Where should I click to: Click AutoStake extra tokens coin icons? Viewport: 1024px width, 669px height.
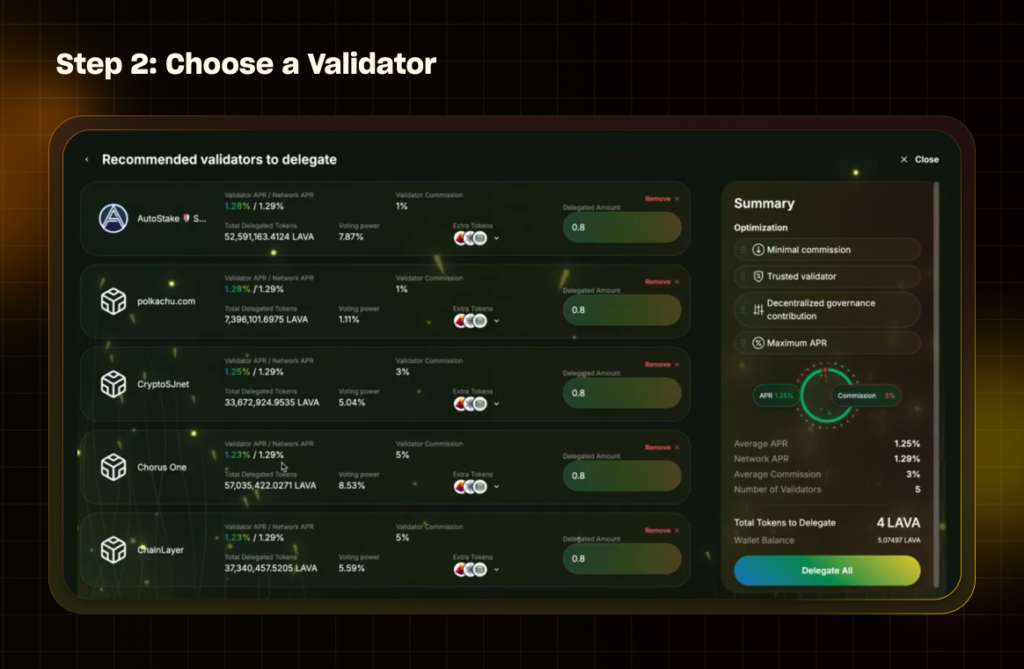470,238
